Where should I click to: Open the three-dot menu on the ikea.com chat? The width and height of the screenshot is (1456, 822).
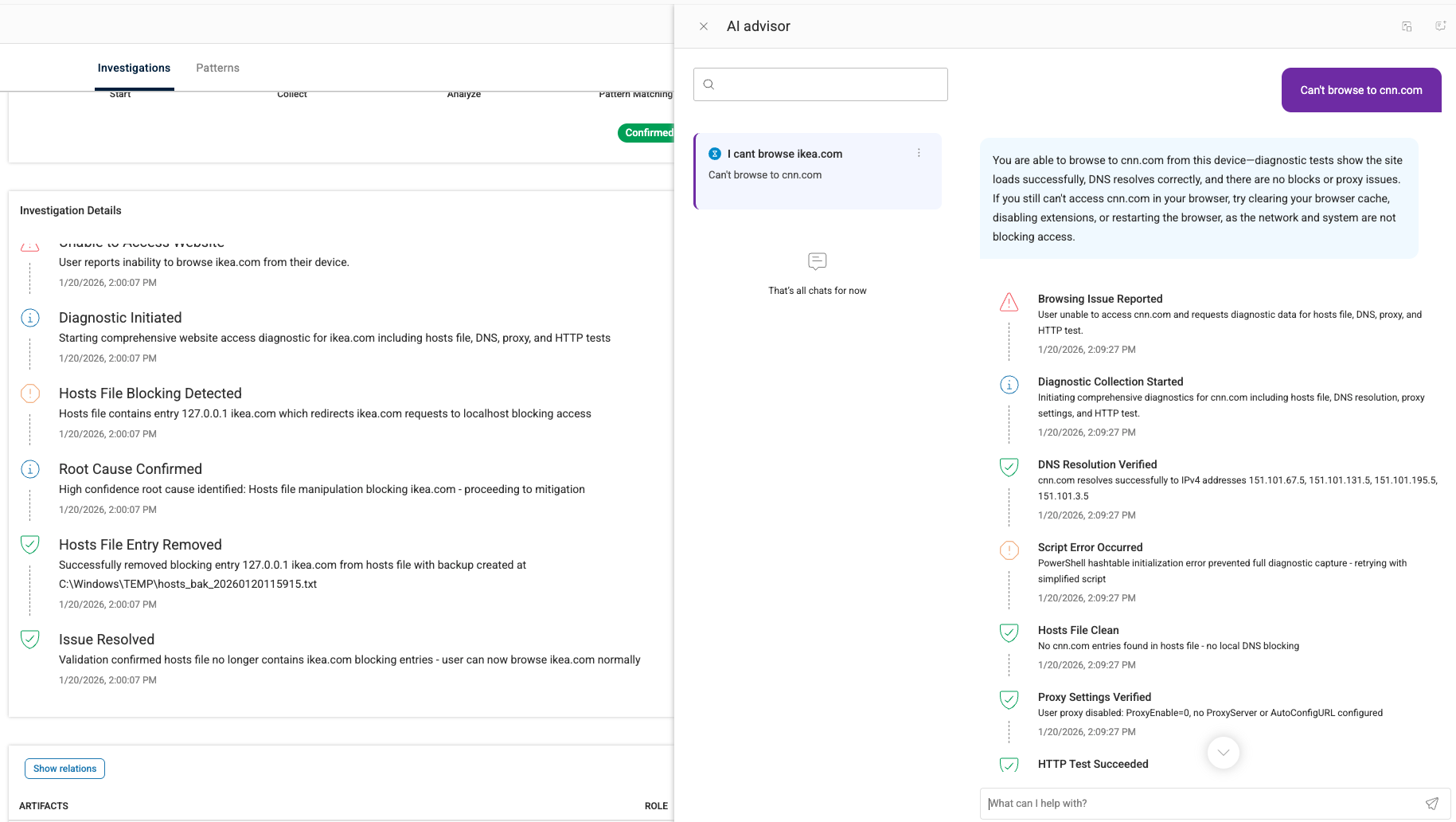919,152
